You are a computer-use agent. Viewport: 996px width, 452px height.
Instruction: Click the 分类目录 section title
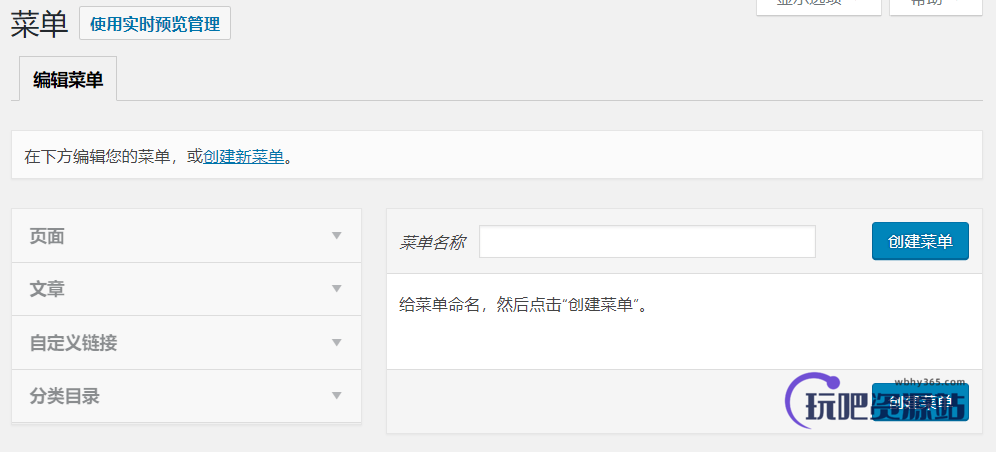(64, 397)
